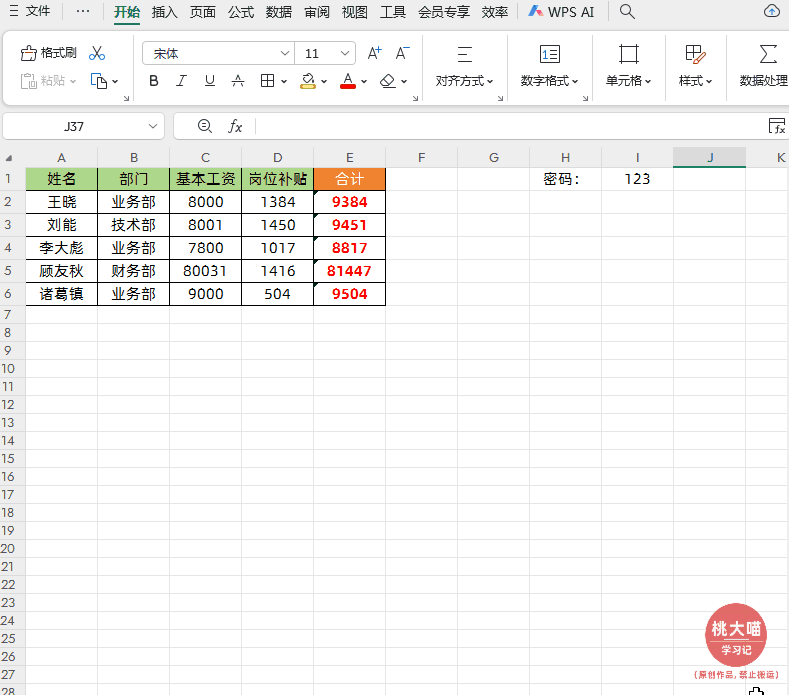Open font settings dialog launcher
The height and width of the screenshot is (695, 789).
pos(415,98)
